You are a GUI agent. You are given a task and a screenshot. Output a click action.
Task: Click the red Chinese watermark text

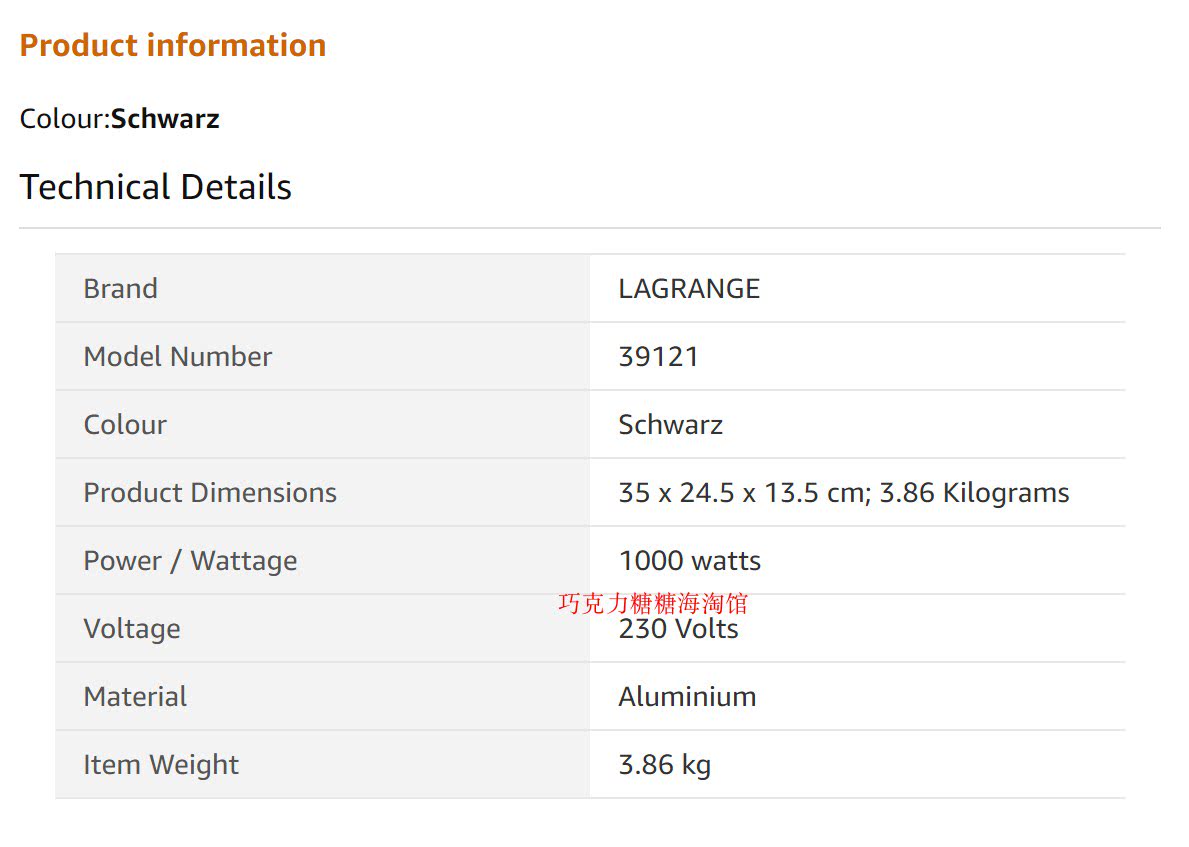(653, 604)
